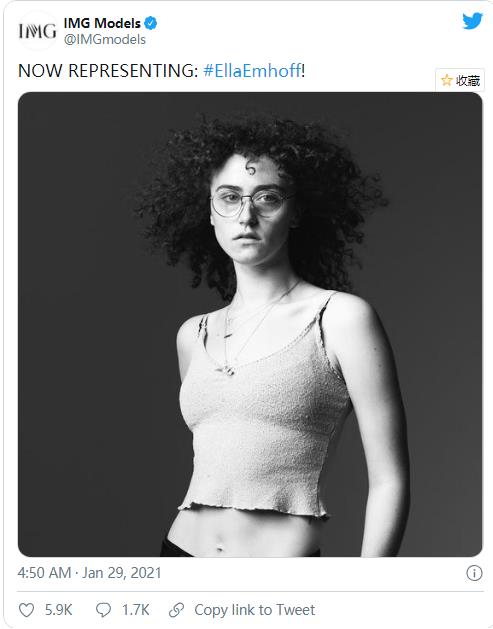Click the Jan 29, 2021 date
This screenshot has height=629, width=493.
point(122,573)
